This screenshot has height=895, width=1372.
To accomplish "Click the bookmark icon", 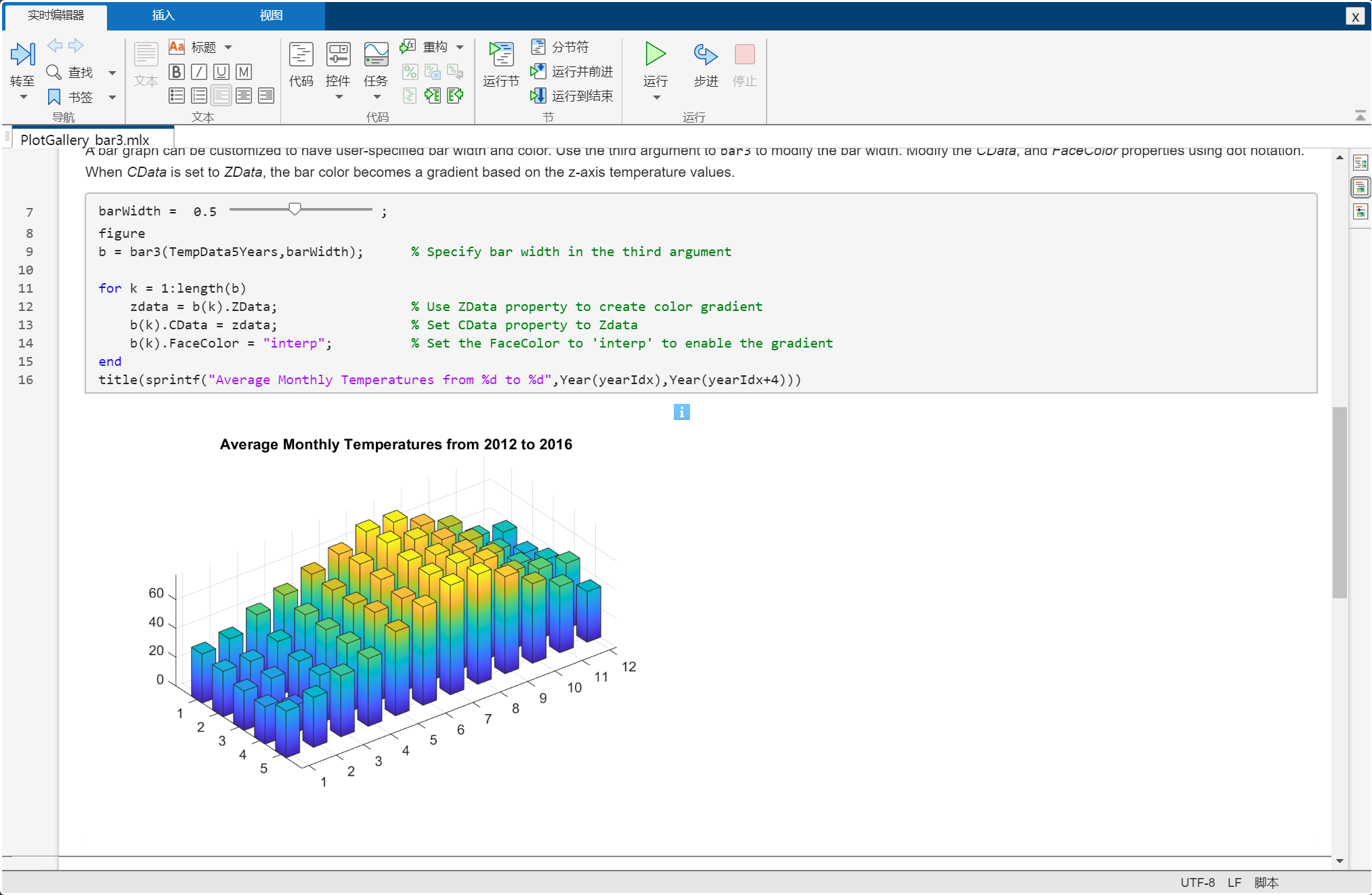I will (x=54, y=97).
